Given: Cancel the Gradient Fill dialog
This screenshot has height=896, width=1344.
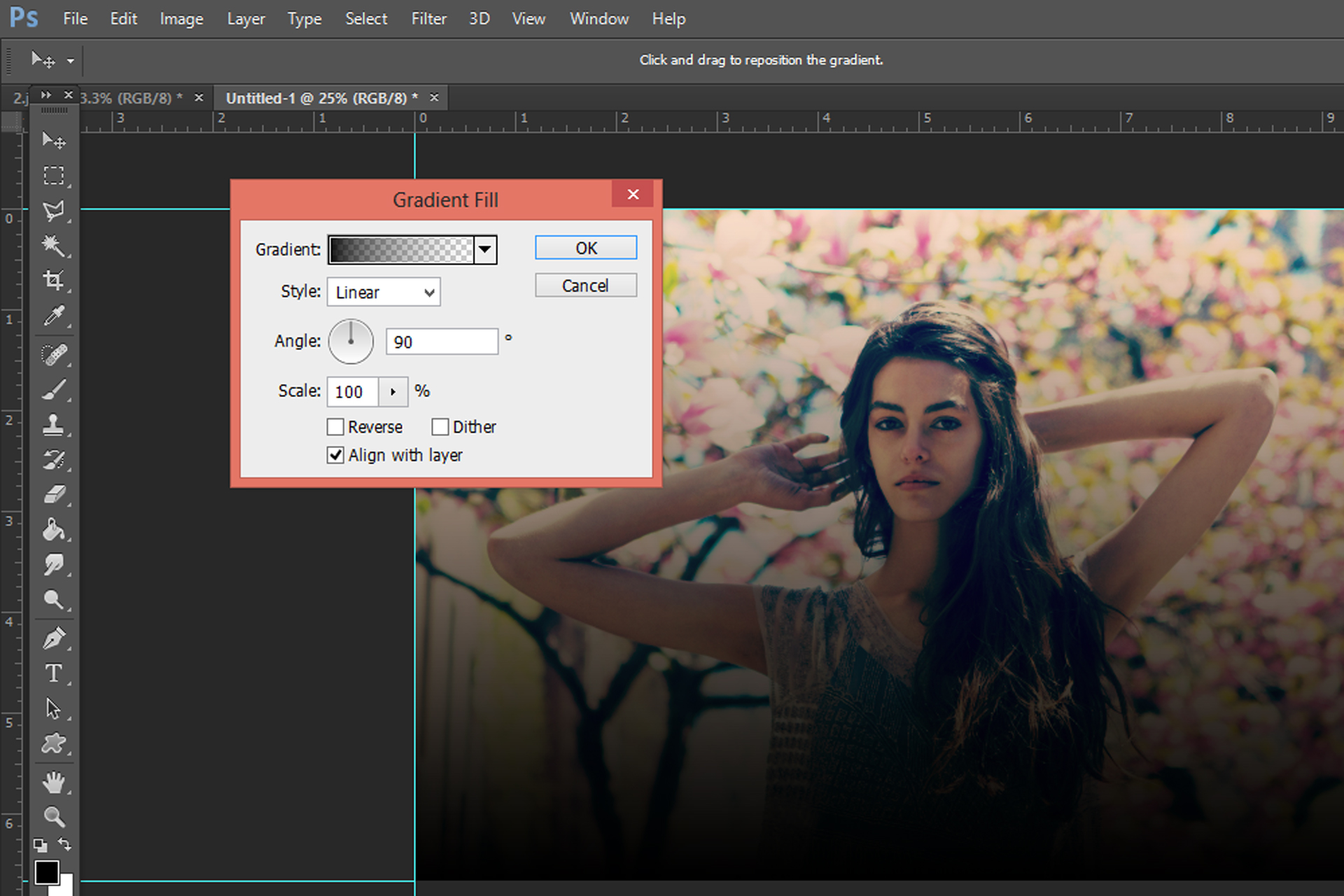Looking at the screenshot, I should [585, 285].
